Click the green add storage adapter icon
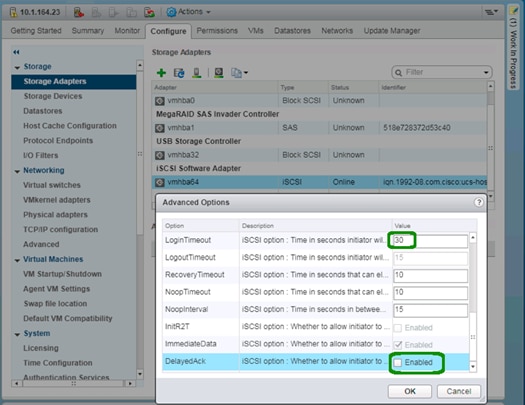Screen dimensions: 525x405 [x=161, y=73]
